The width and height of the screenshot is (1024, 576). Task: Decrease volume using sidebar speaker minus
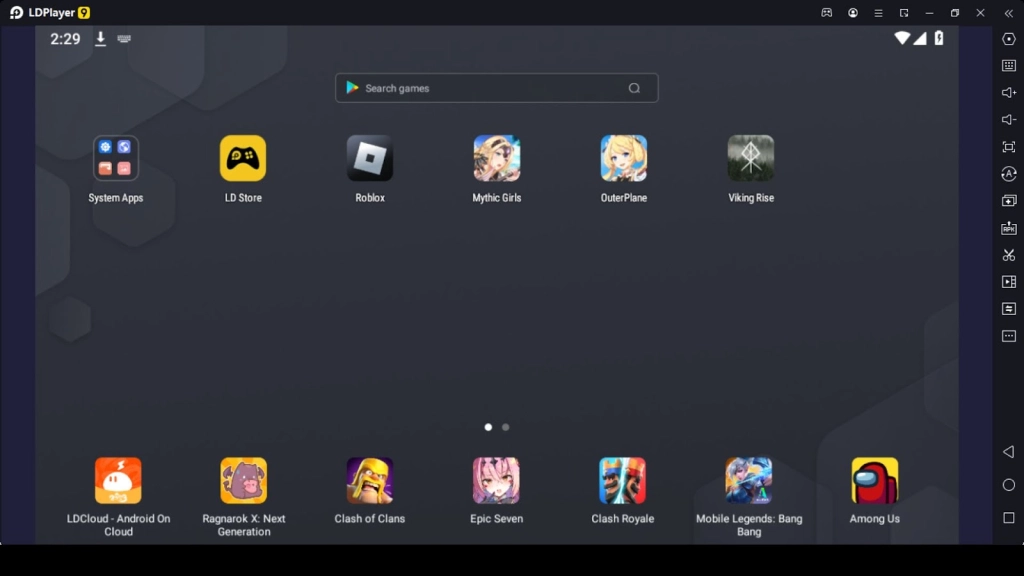click(x=1009, y=120)
